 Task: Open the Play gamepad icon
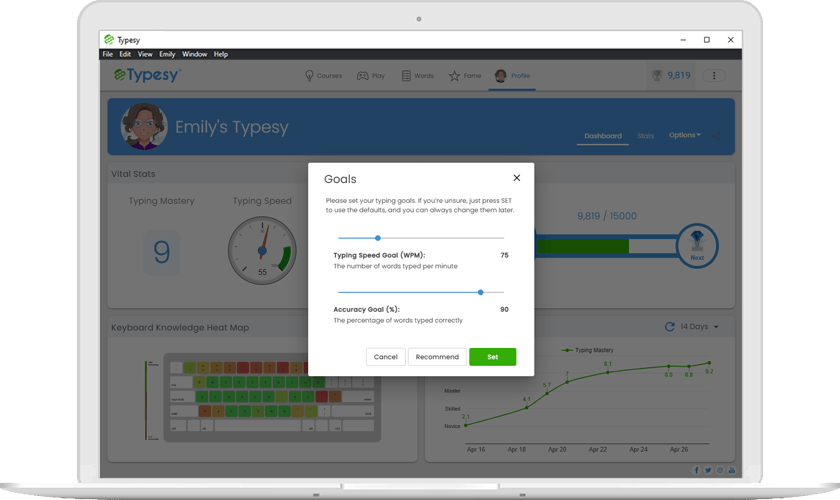tap(363, 76)
